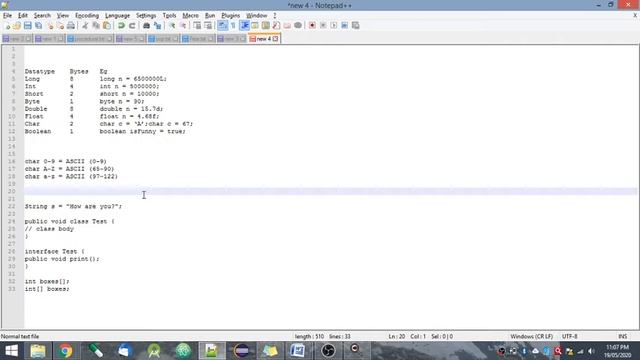Screen dimensions: 640x360
Task: Click the Print toolbar icon
Action: pyautogui.click(x=71, y=26)
